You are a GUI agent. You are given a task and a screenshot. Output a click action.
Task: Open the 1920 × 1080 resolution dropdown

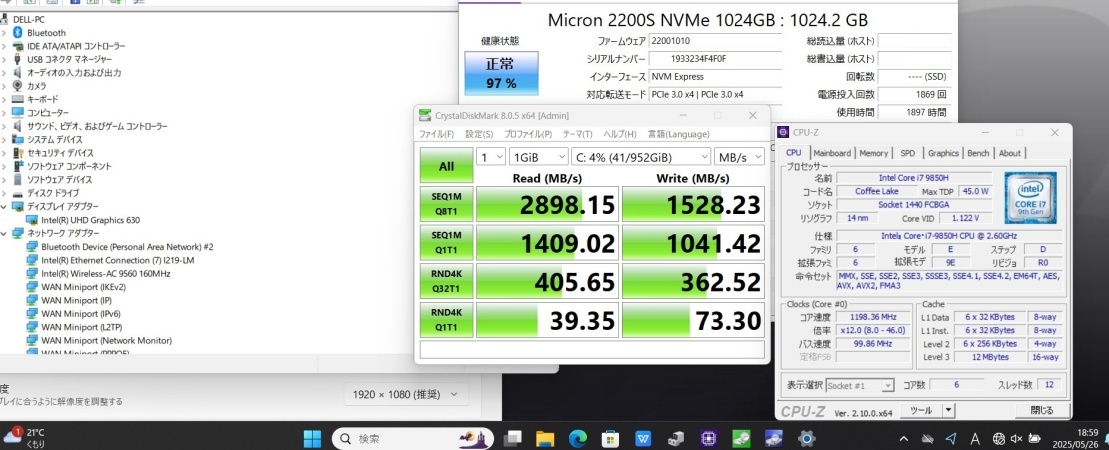[406, 394]
